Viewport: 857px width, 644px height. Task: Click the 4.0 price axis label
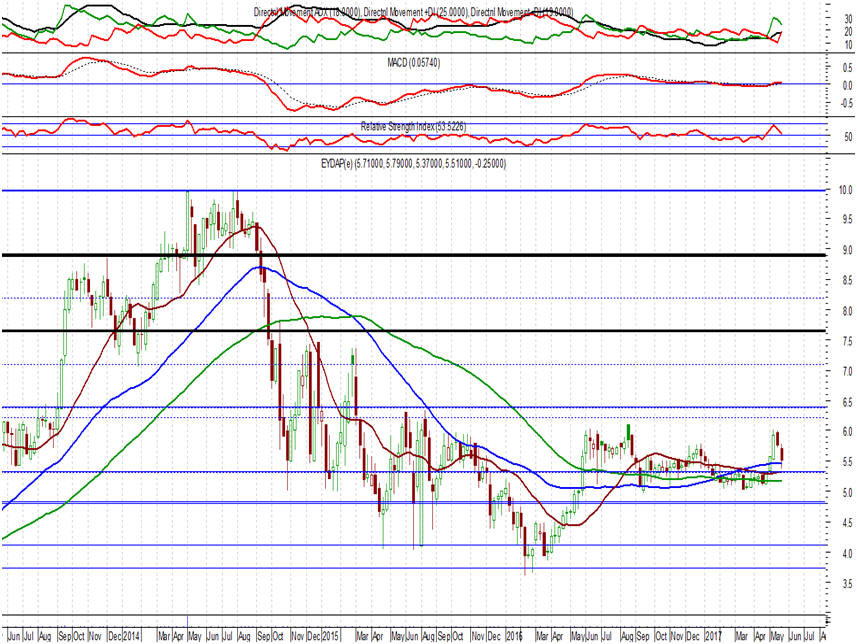coord(848,553)
